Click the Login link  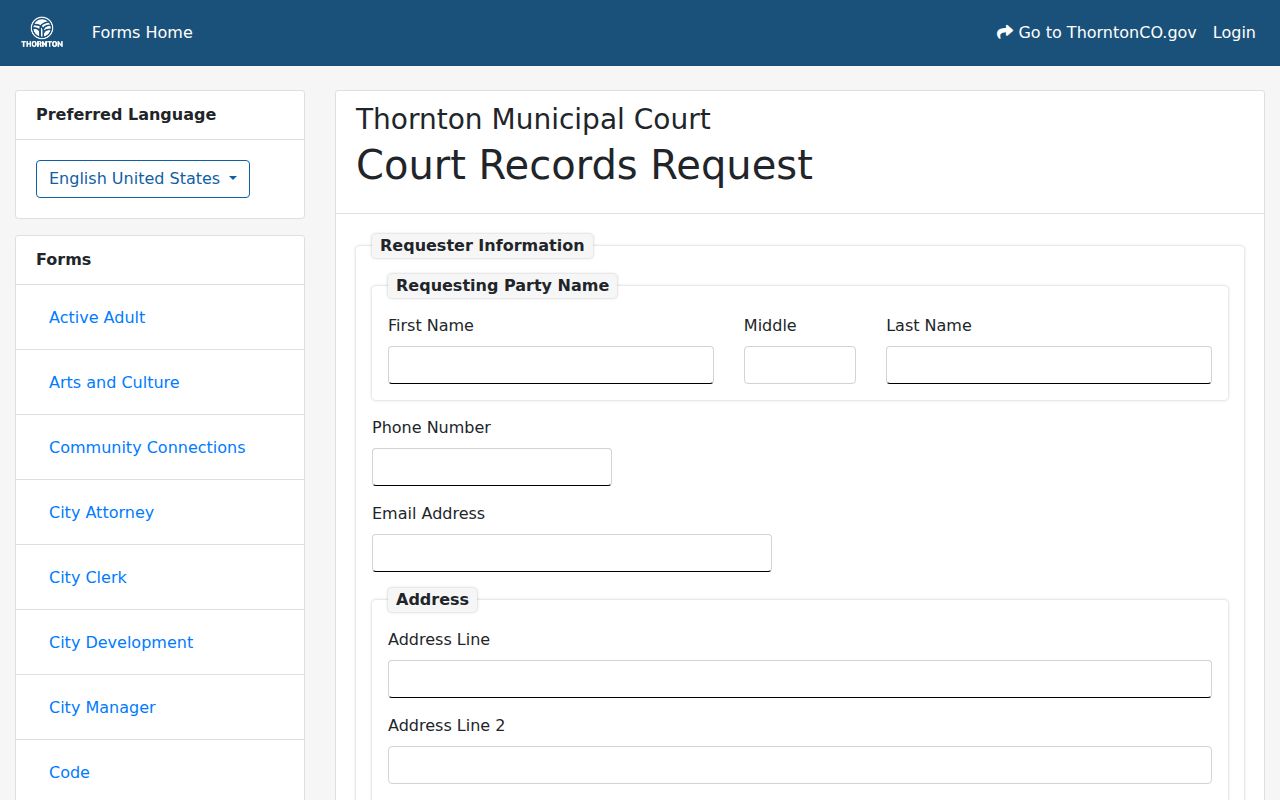click(1234, 33)
